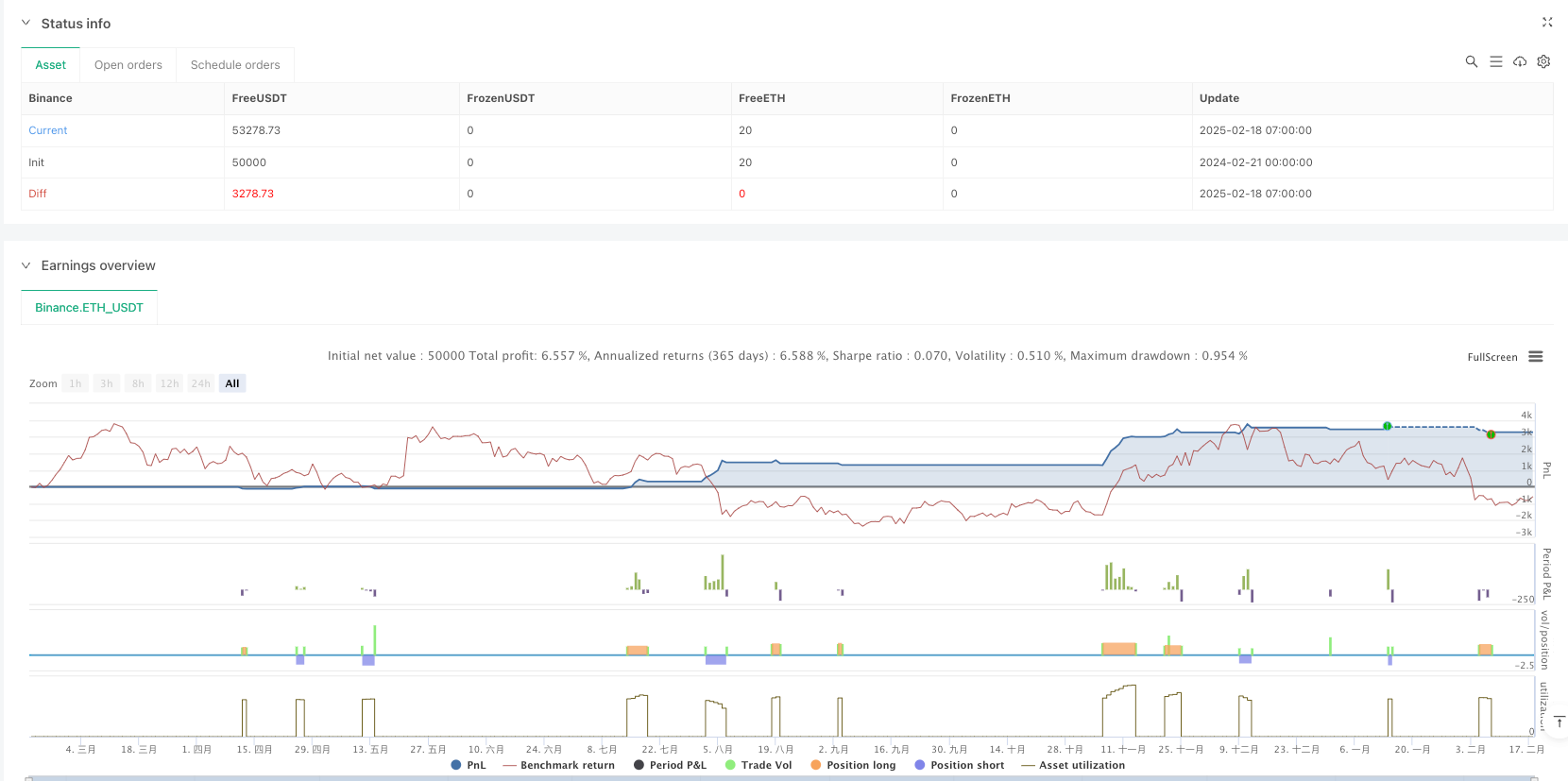Screen dimensions: 1568x781
Task: Click the Current row link in table
Action: (48, 130)
